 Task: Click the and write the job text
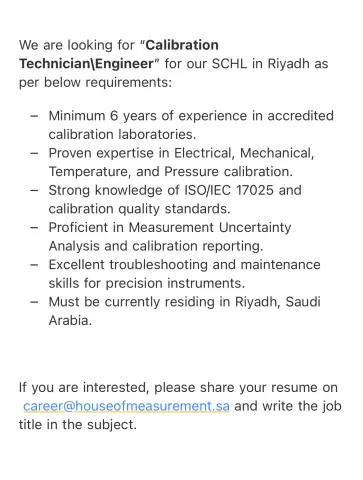(288, 406)
